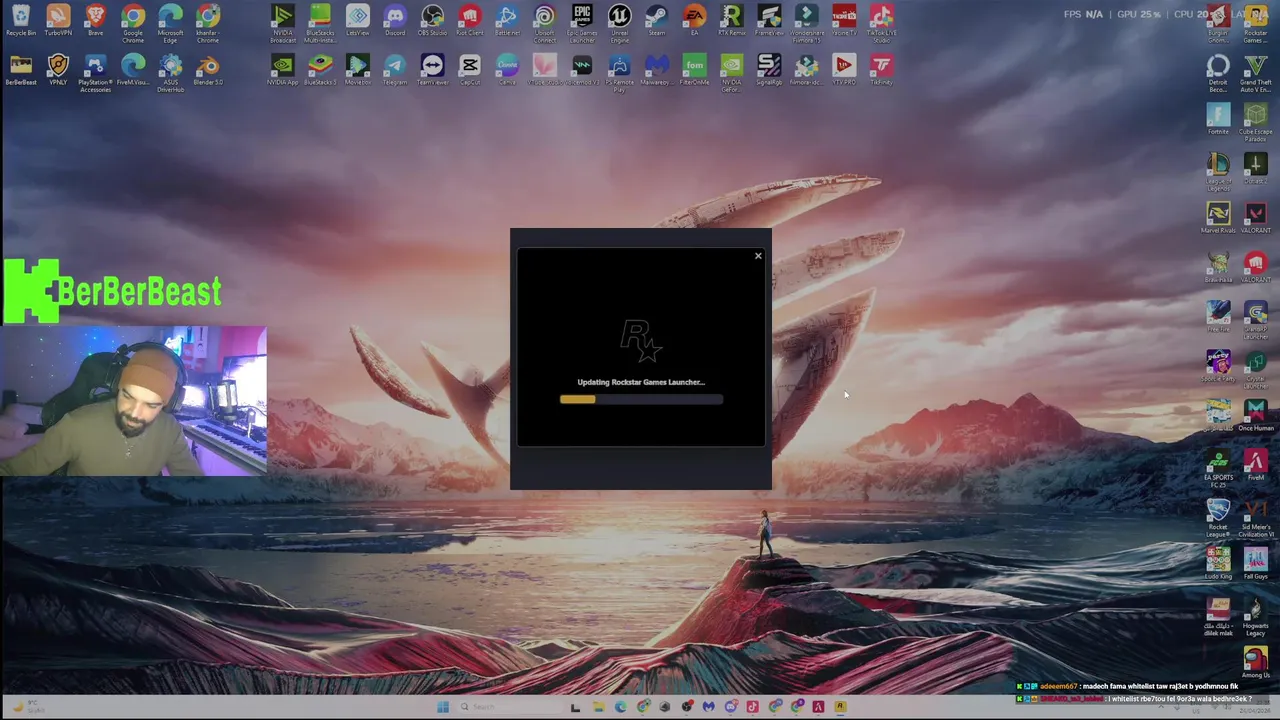Open PlayStation Accessories shortcut
1280x720 pixels.
(96, 73)
